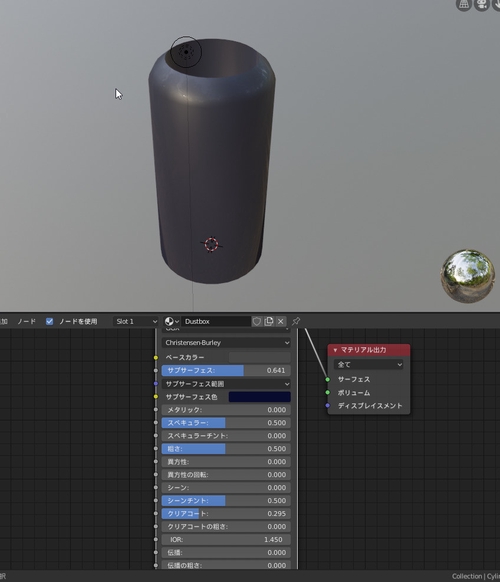This screenshot has height=582, width=500.
Task: Click the シーン 0.000 slider
Action: pos(226,488)
